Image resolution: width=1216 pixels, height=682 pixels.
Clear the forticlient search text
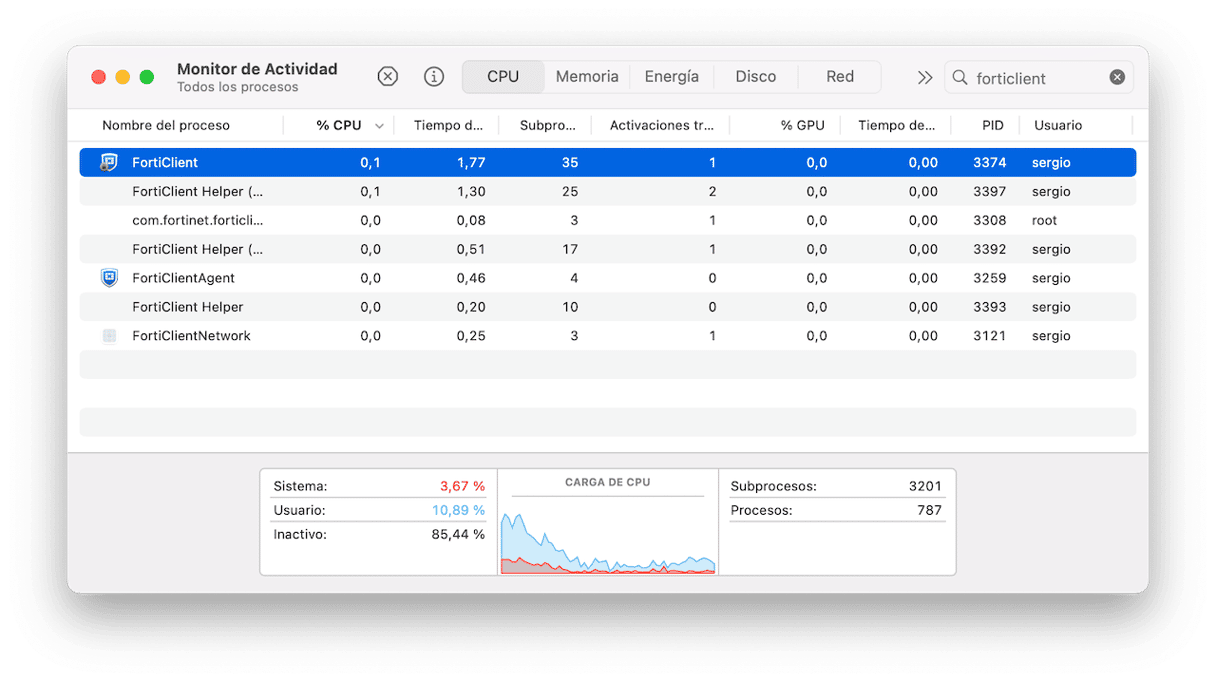click(1117, 77)
